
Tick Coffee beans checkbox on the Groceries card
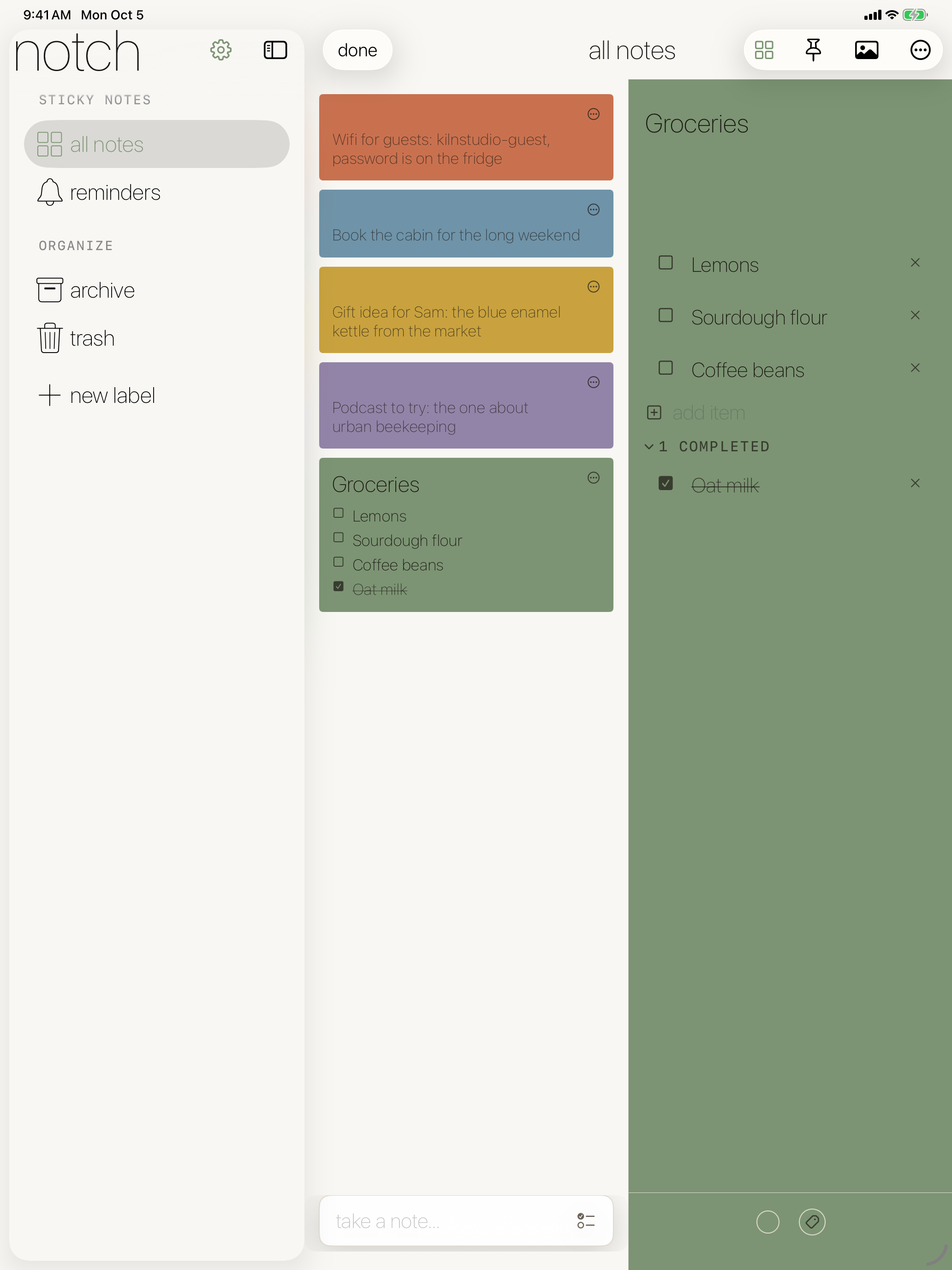click(x=339, y=562)
